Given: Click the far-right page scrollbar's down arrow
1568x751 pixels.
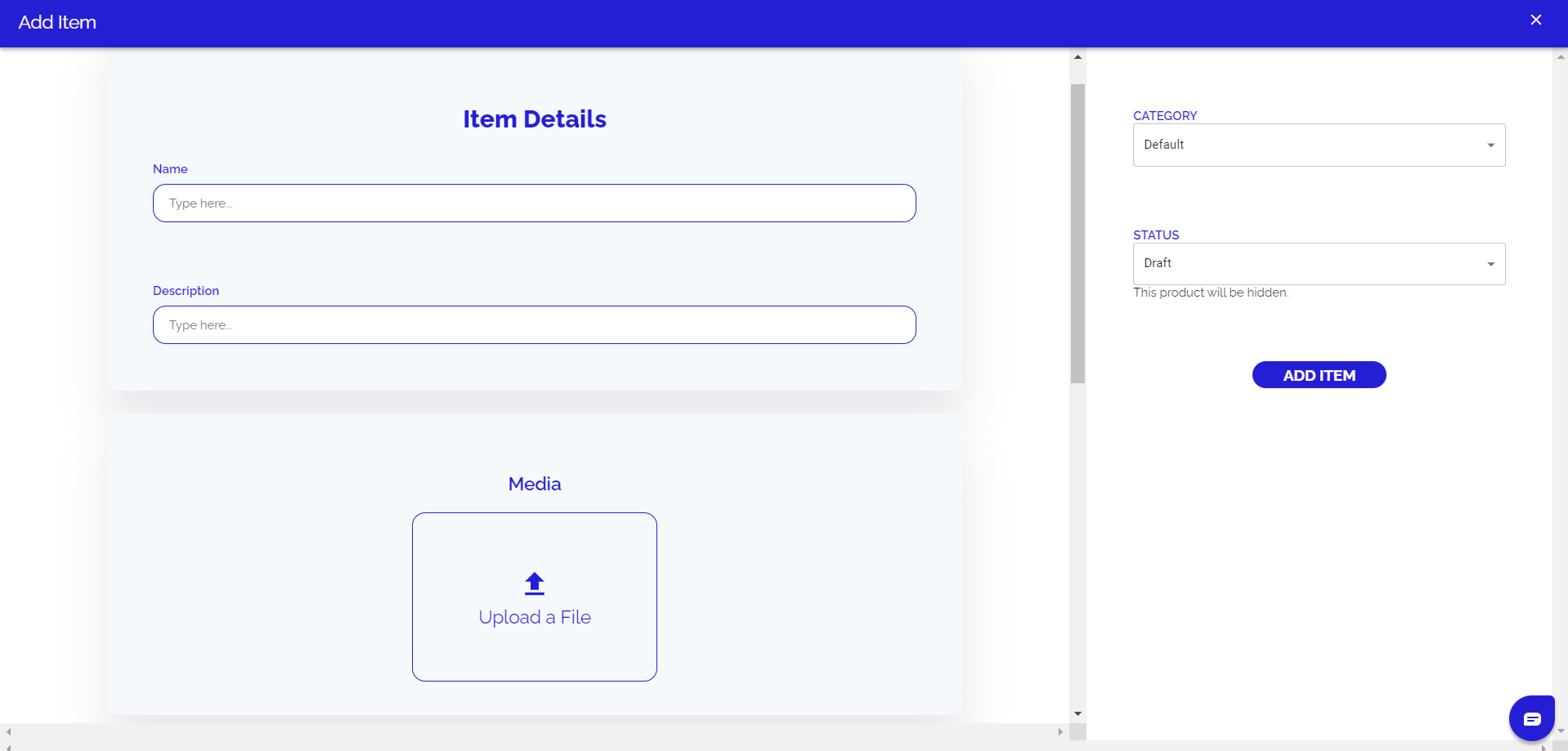Looking at the screenshot, I should click(1561, 731).
